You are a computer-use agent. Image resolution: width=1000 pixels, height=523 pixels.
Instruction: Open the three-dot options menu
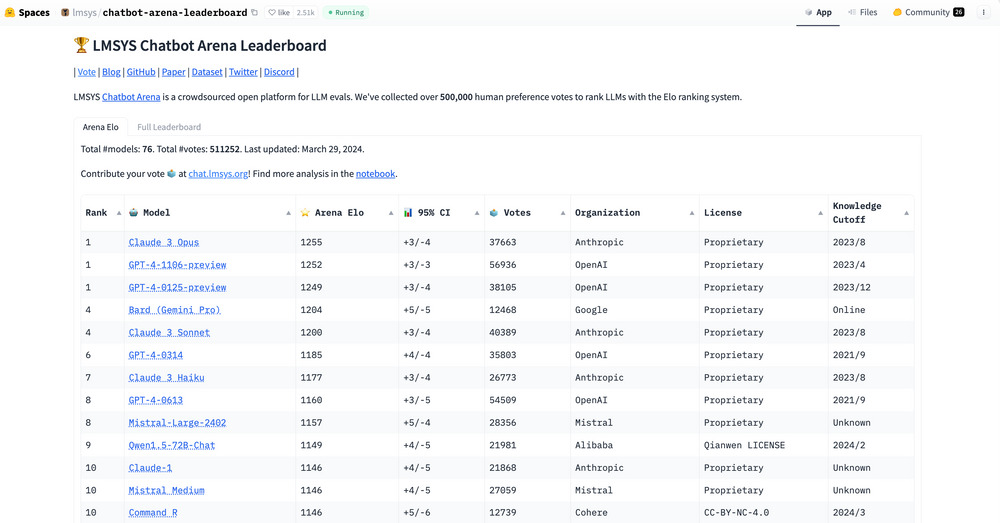tap(983, 12)
